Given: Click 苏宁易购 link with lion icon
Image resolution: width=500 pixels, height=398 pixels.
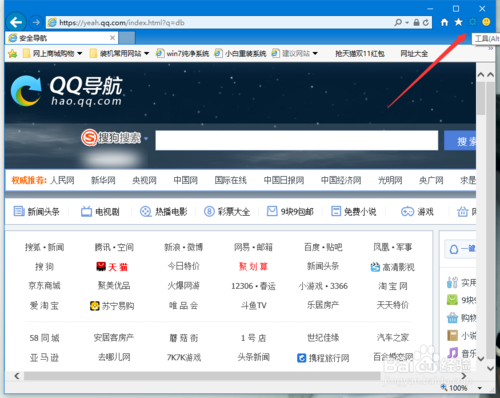Looking at the screenshot, I should (x=112, y=306).
